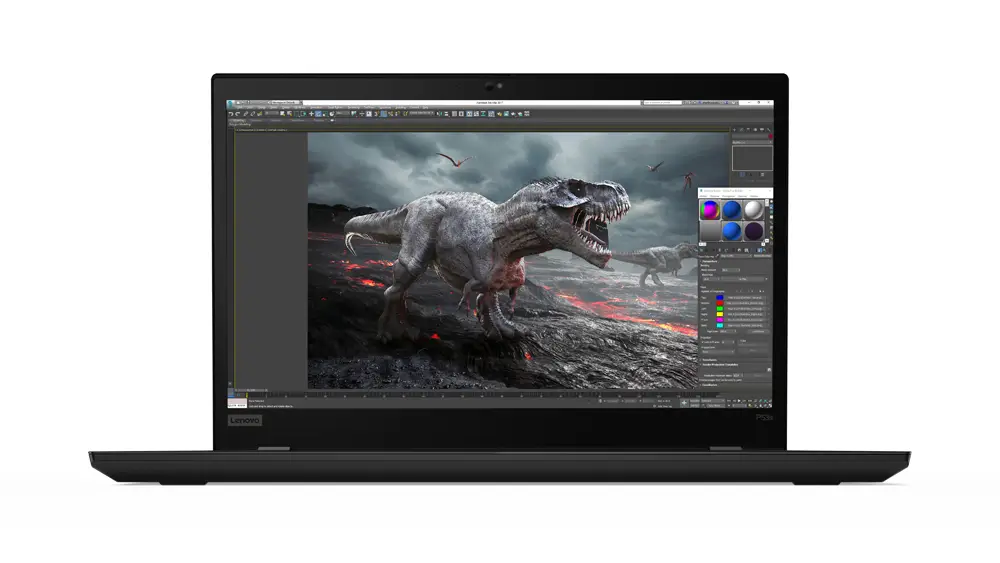Open the Selection Filter dropdown
1000x563 pixels.
(x=272, y=113)
